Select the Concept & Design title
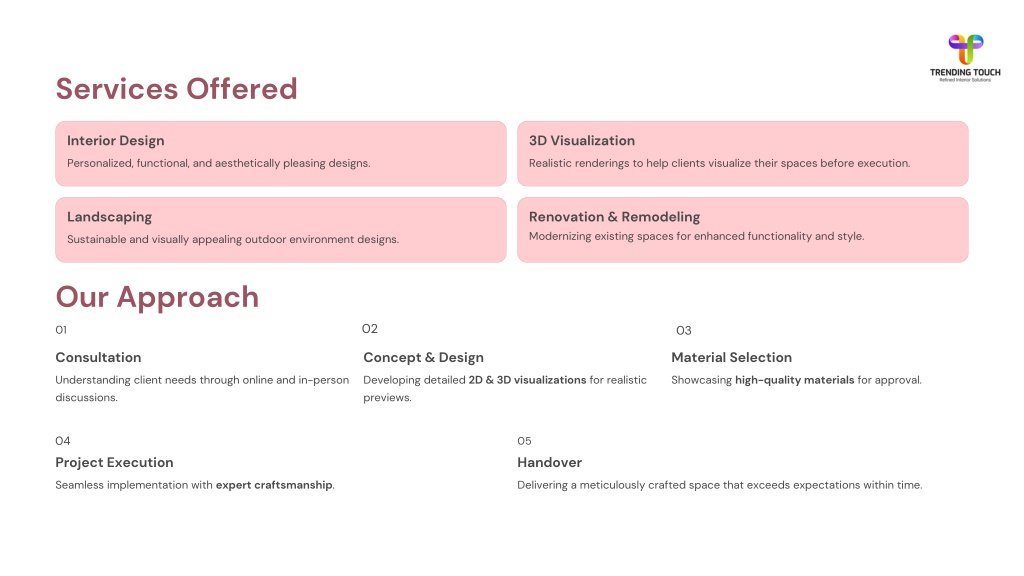This screenshot has width=1024, height=576. [x=423, y=358]
